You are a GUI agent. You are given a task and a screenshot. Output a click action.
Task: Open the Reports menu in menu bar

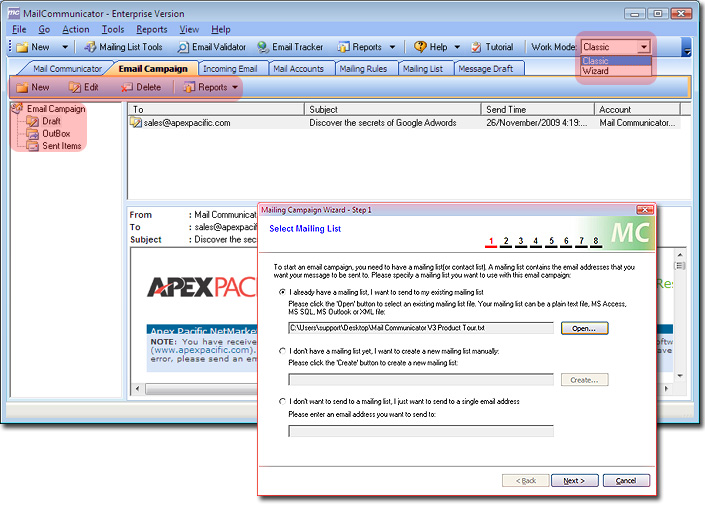coord(152,29)
